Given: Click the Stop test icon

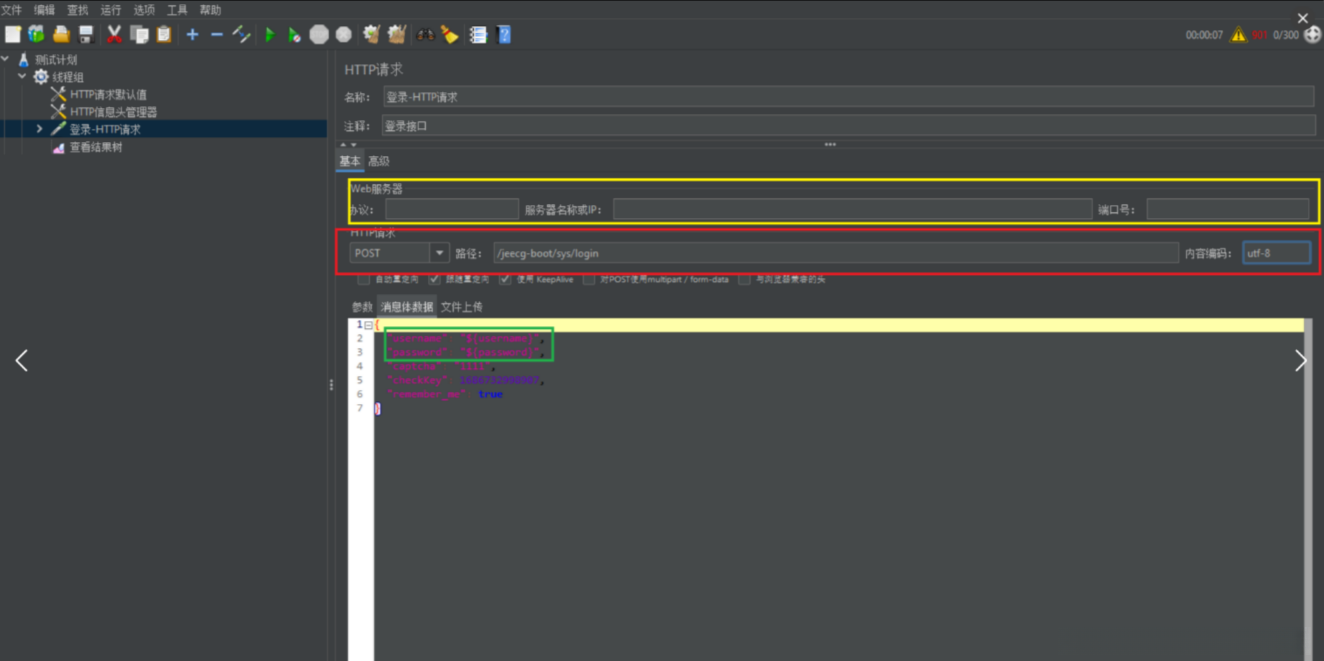Looking at the screenshot, I should 319,35.
